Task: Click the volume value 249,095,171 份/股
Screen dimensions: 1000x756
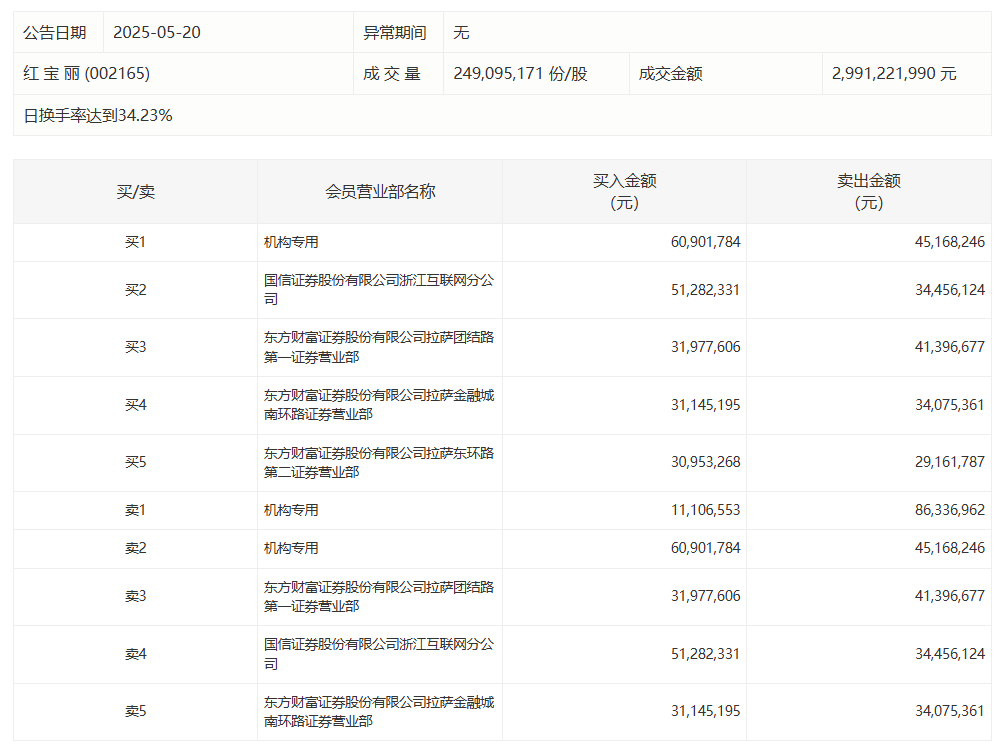Action: 520,73
